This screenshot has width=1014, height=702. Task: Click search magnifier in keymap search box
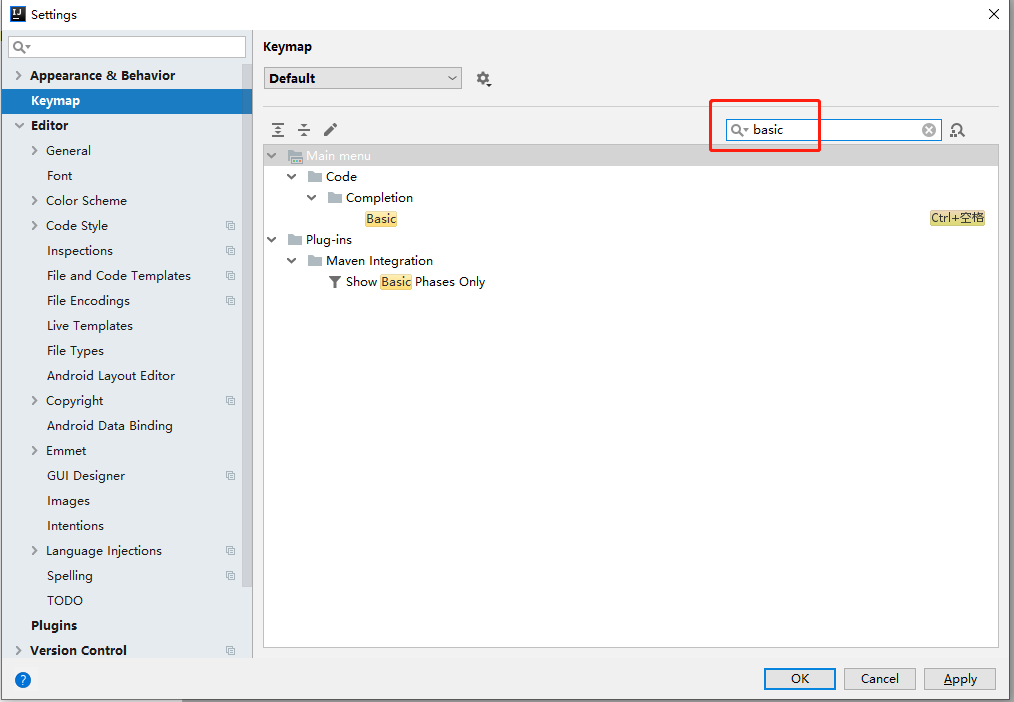(x=739, y=130)
